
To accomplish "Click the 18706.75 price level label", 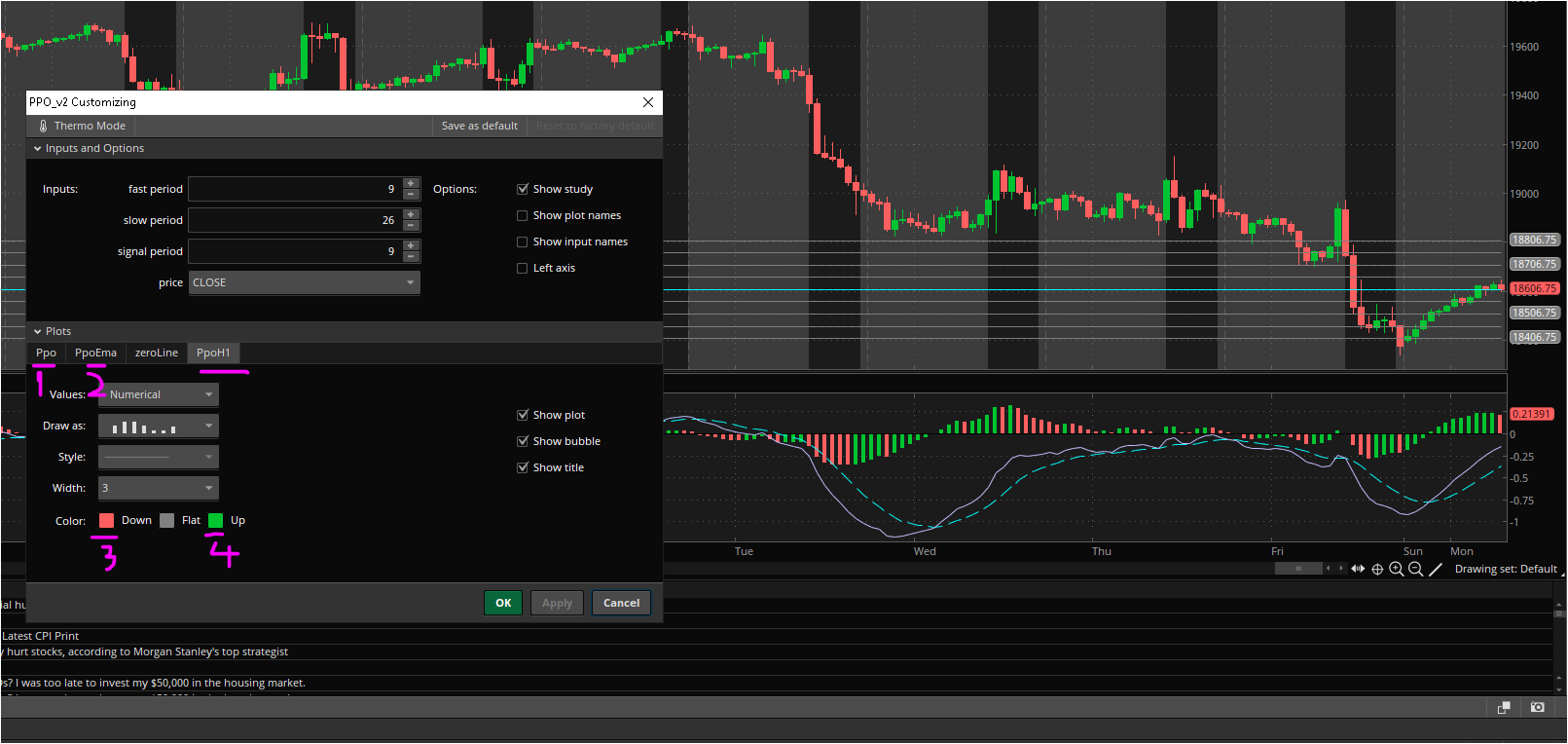I will coord(1534,264).
